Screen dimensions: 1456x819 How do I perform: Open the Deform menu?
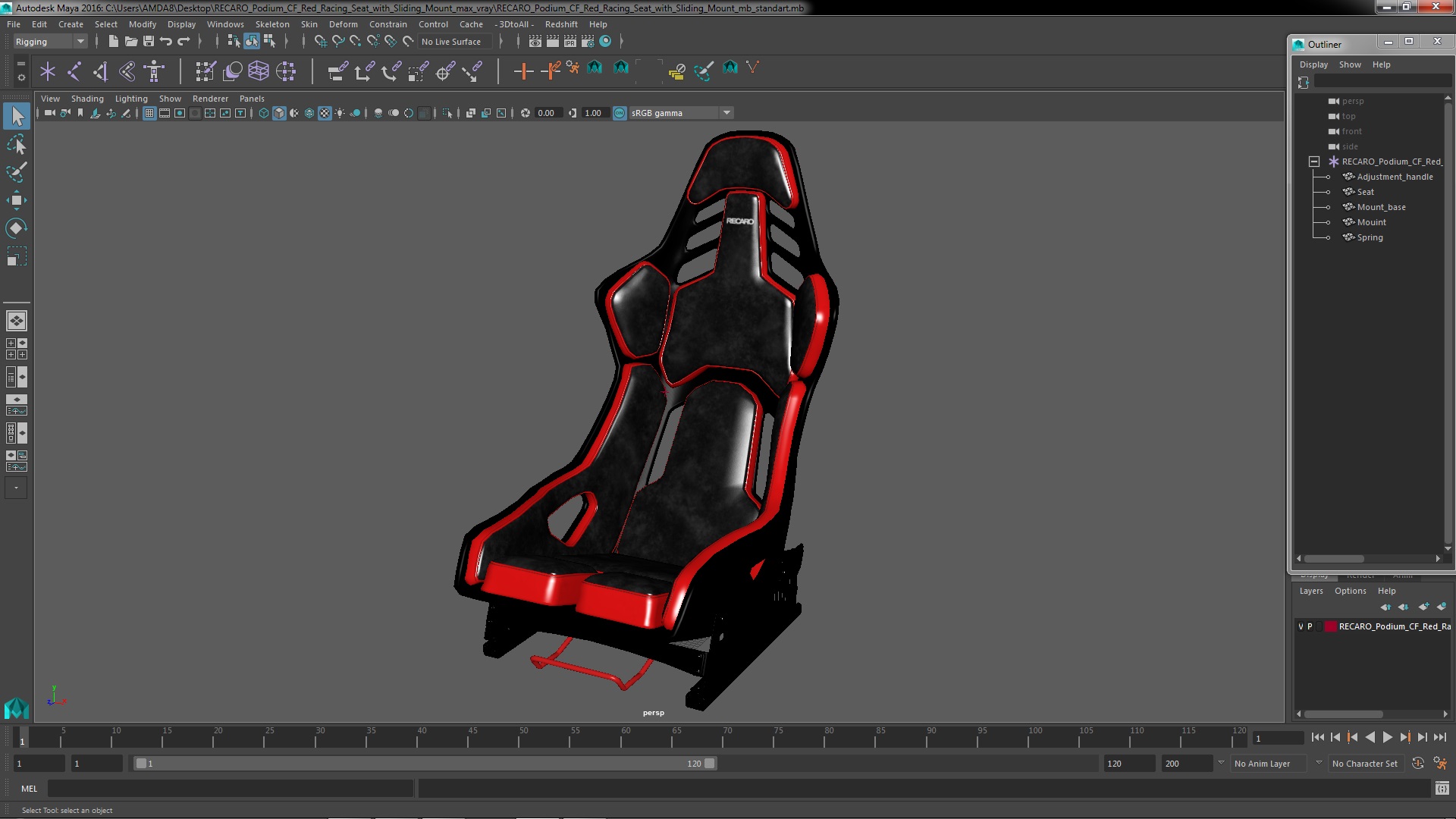click(343, 24)
